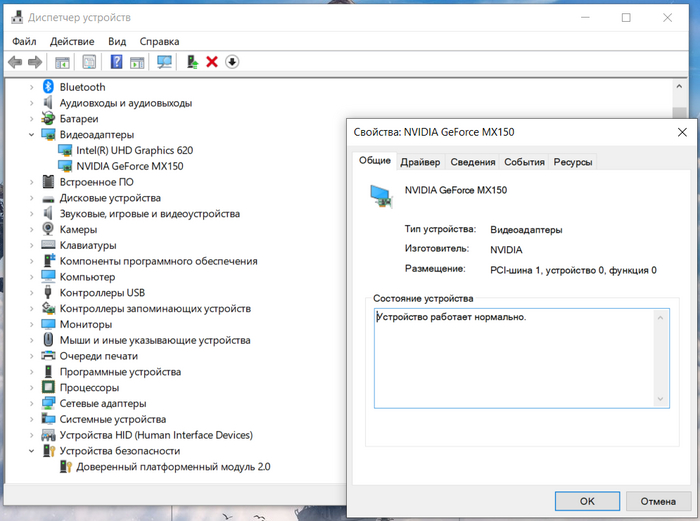The width and height of the screenshot is (700, 521).
Task: Click the Дисковые устройства drive icon
Action: [48, 198]
